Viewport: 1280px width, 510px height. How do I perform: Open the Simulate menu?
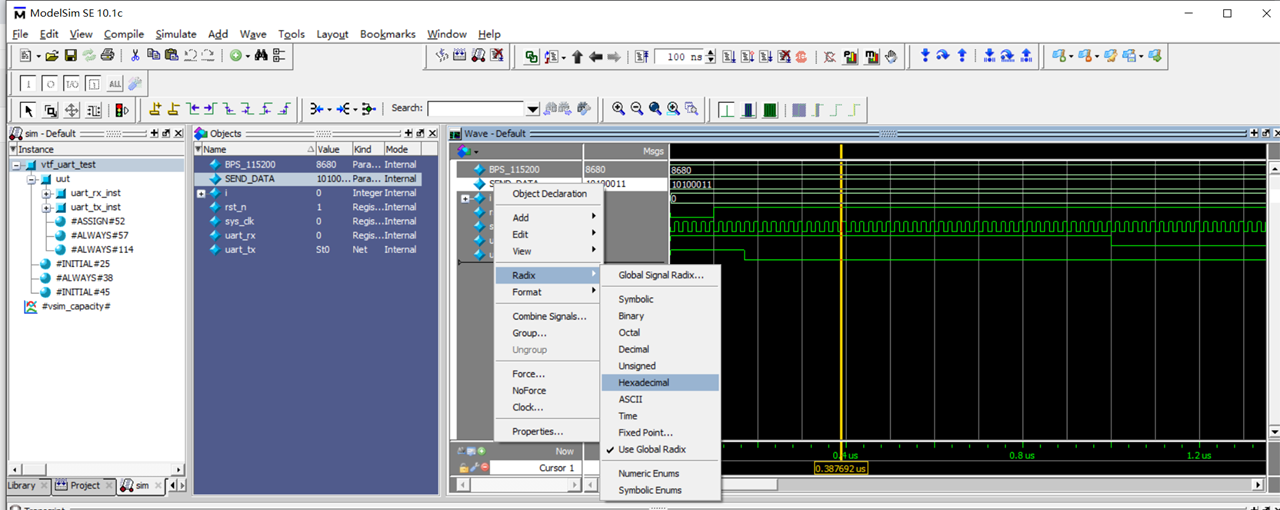(x=175, y=34)
